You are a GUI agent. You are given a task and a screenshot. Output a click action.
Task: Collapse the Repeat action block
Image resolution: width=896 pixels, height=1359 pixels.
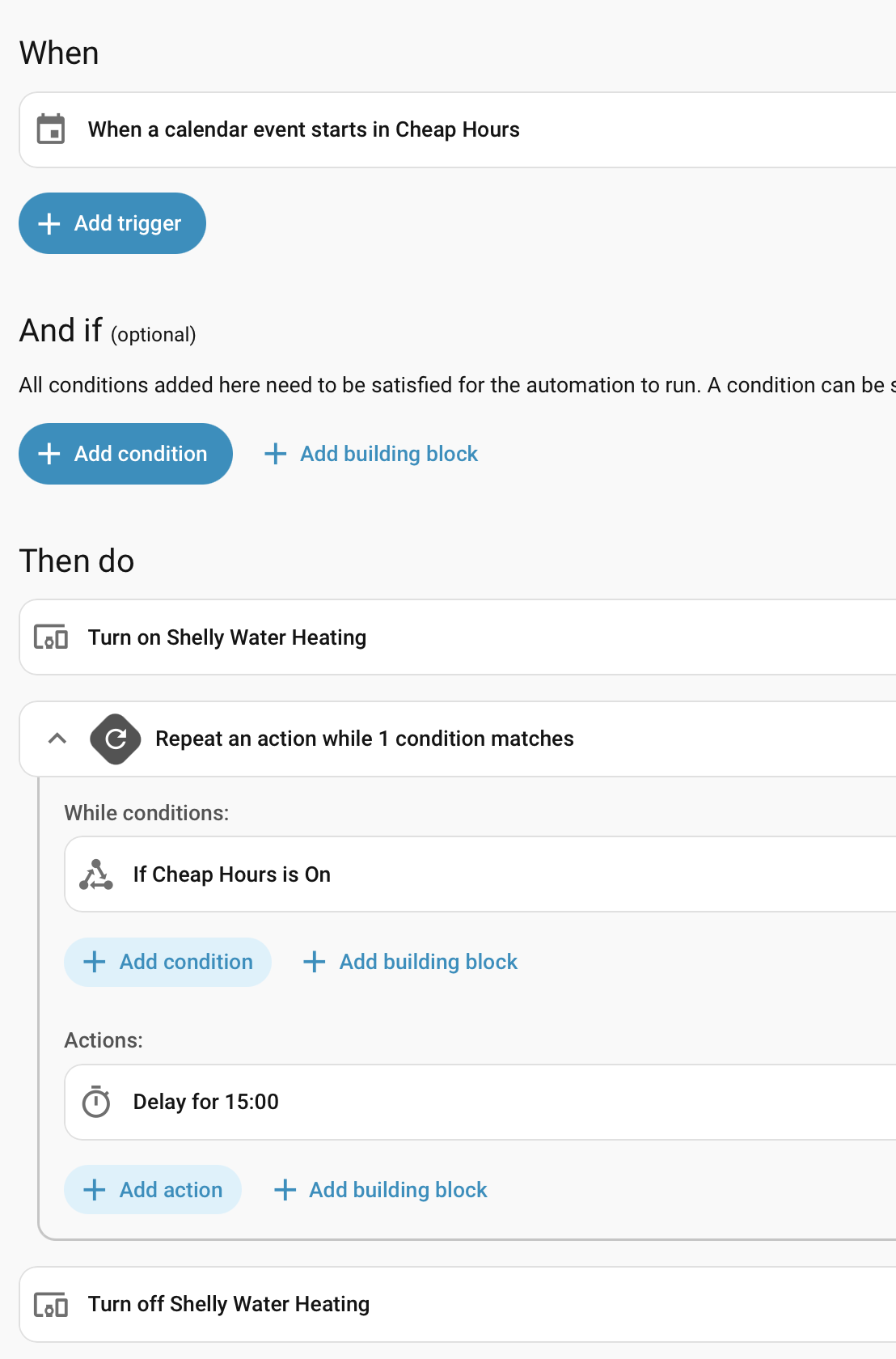[x=57, y=739]
